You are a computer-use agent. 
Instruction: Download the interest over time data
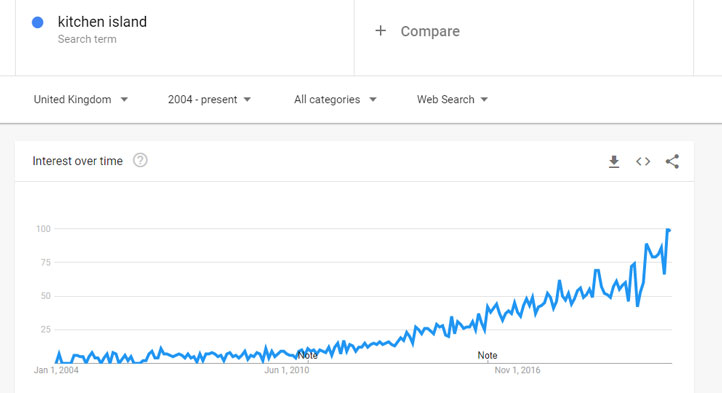614,162
